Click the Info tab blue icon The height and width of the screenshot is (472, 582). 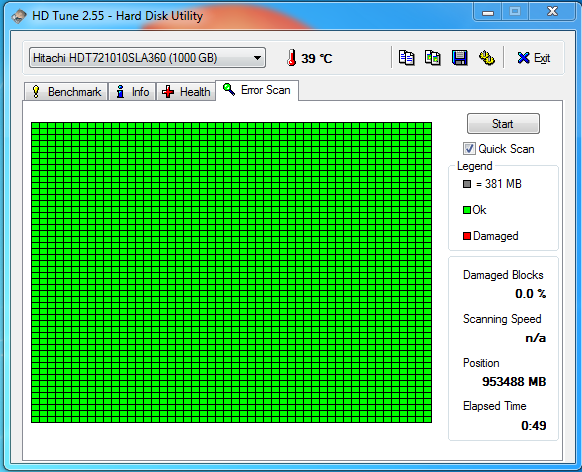click(120, 92)
